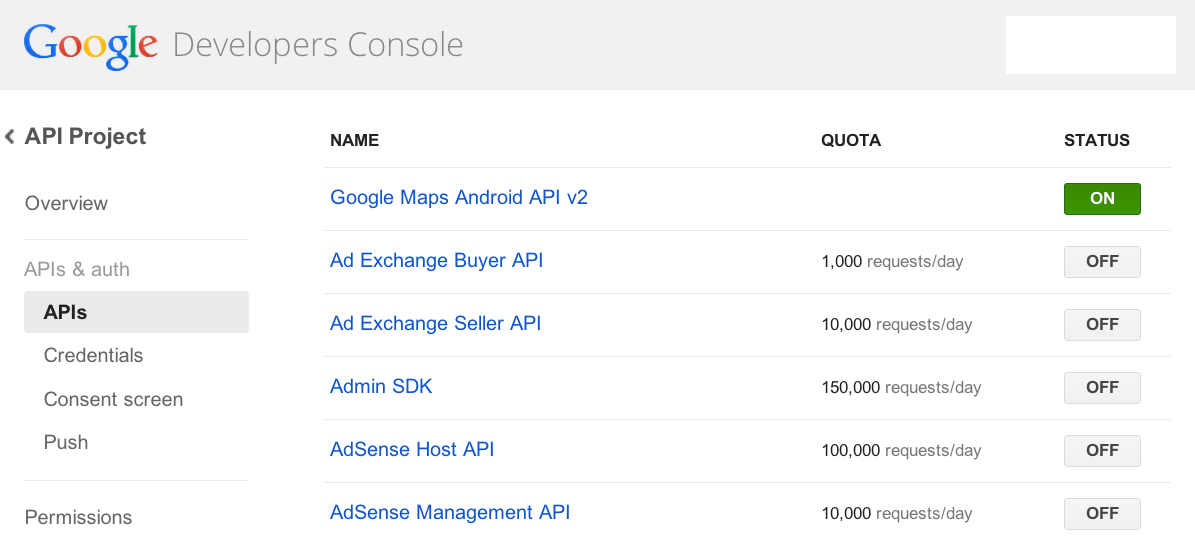The height and width of the screenshot is (545, 1195).
Task: Switch on Ad Exchange Seller API
Action: pos(1102,325)
